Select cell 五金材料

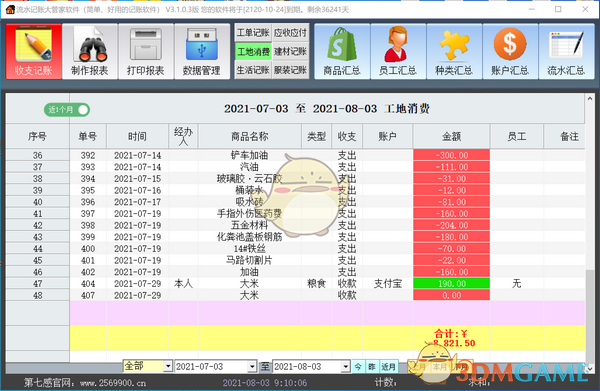250,225
